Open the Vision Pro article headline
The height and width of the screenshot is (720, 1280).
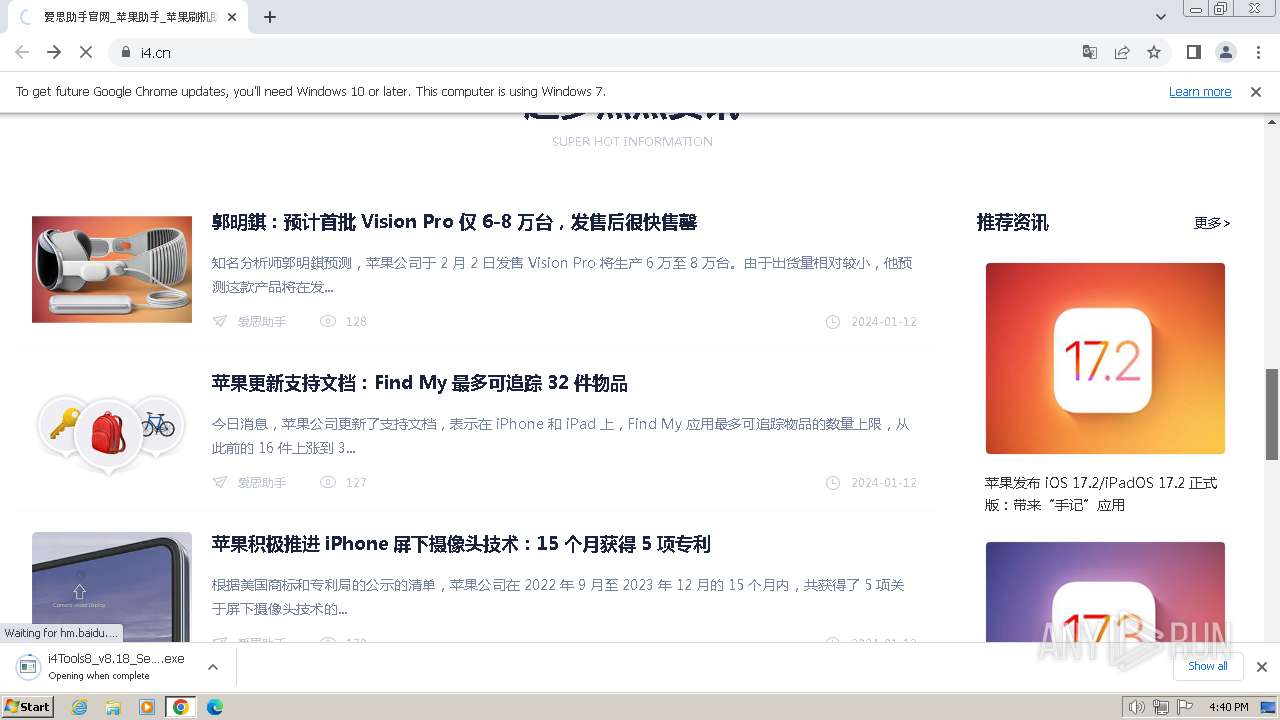click(x=454, y=222)
